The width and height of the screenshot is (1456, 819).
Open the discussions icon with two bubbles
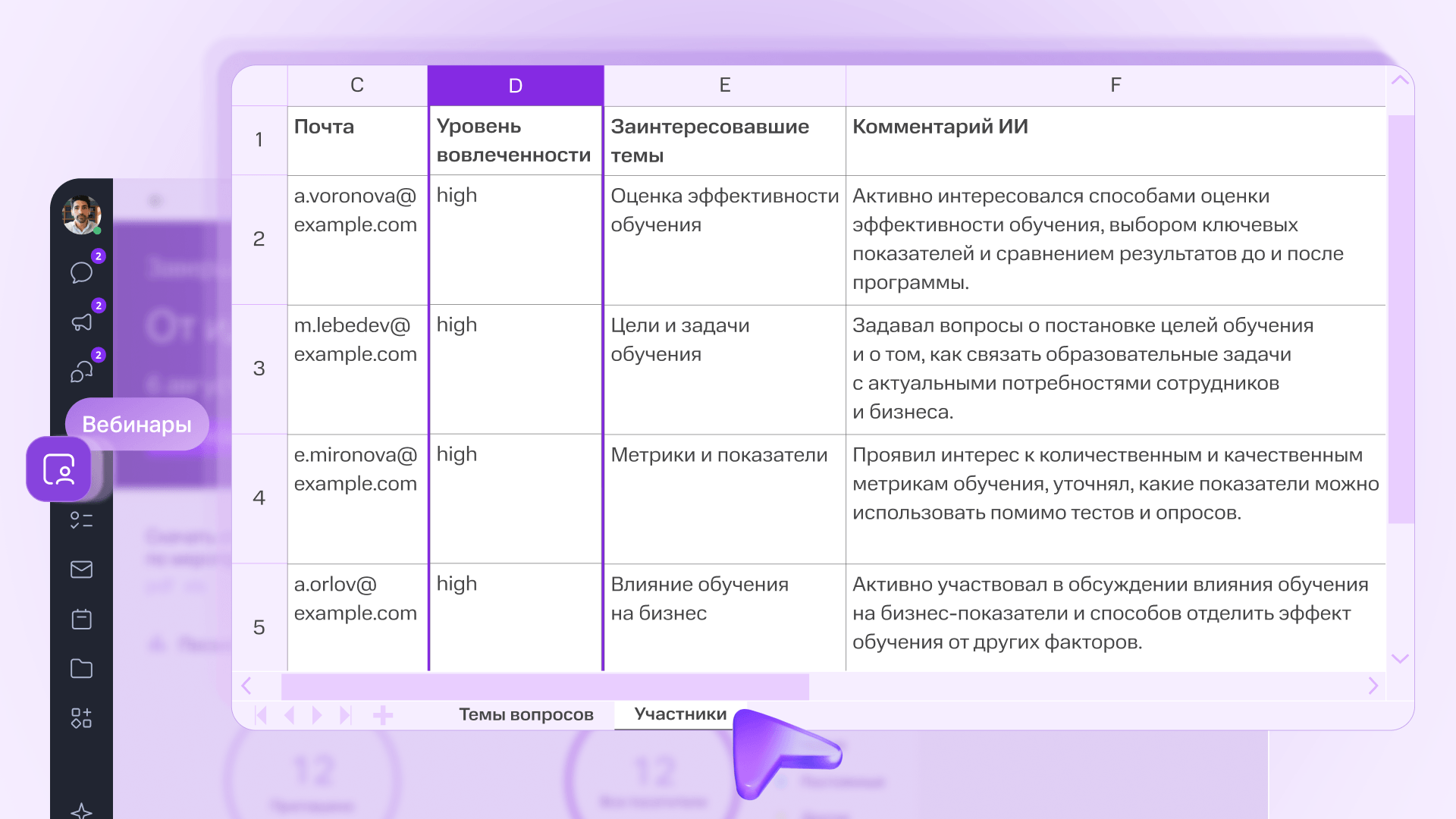[x=81, y=372]
